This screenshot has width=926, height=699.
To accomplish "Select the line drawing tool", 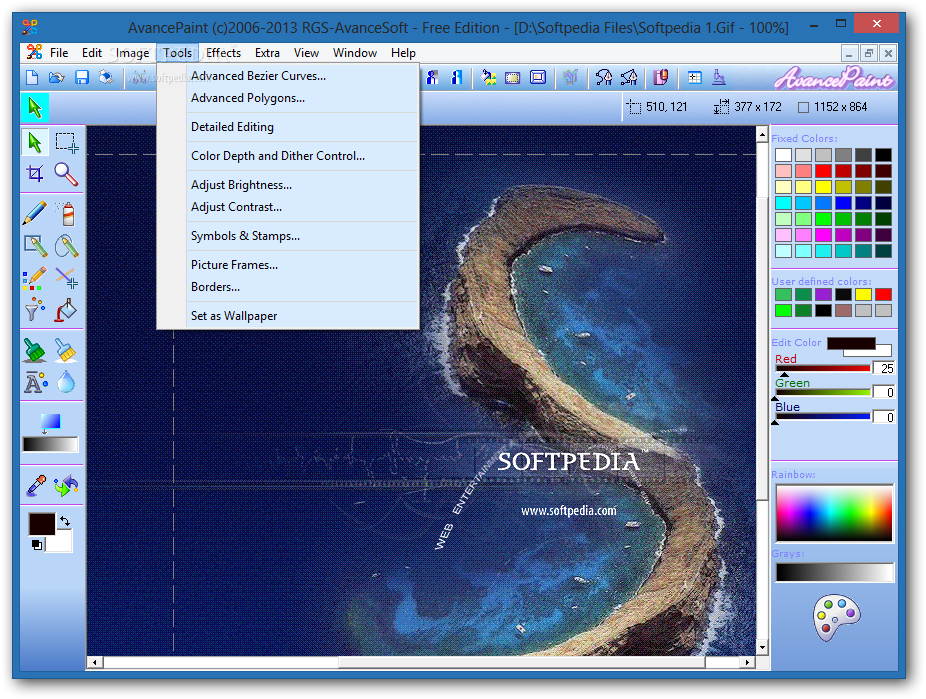I will (66, 277).
